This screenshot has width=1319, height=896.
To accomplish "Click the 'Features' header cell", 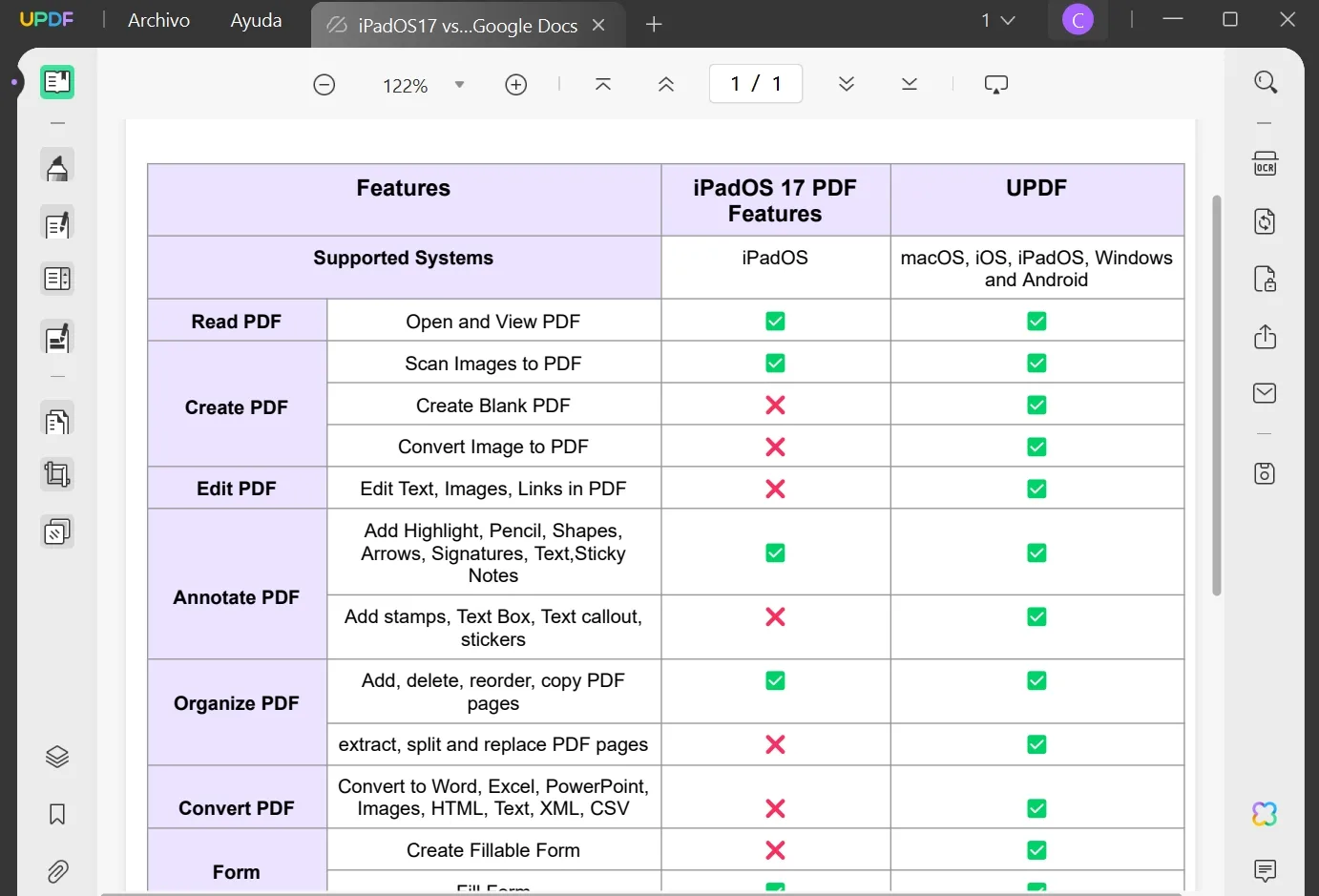I will click(404, 200).
